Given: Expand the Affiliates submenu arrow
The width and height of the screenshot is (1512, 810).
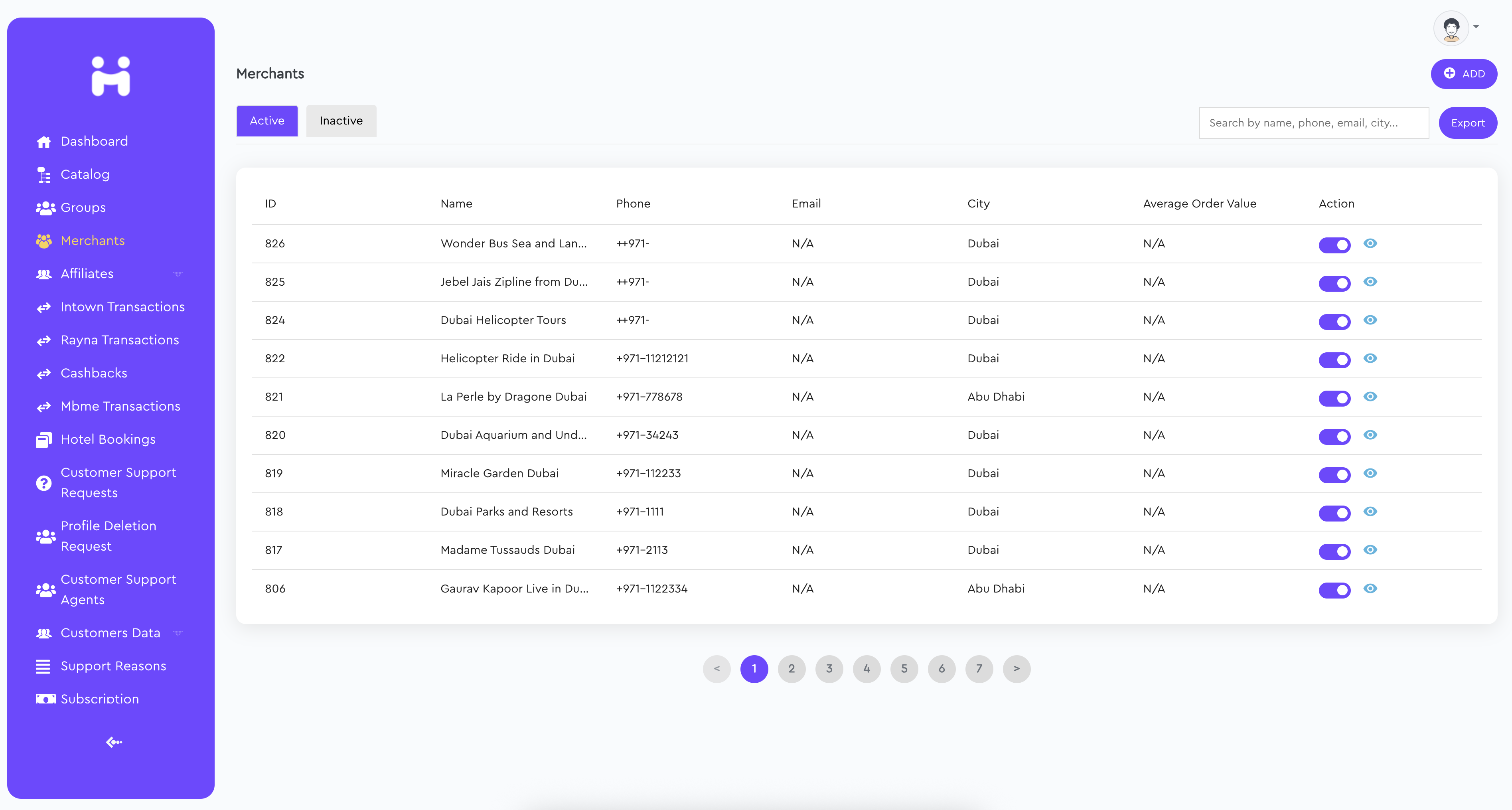Looking at the screenshot, I should tap(178, 274).
